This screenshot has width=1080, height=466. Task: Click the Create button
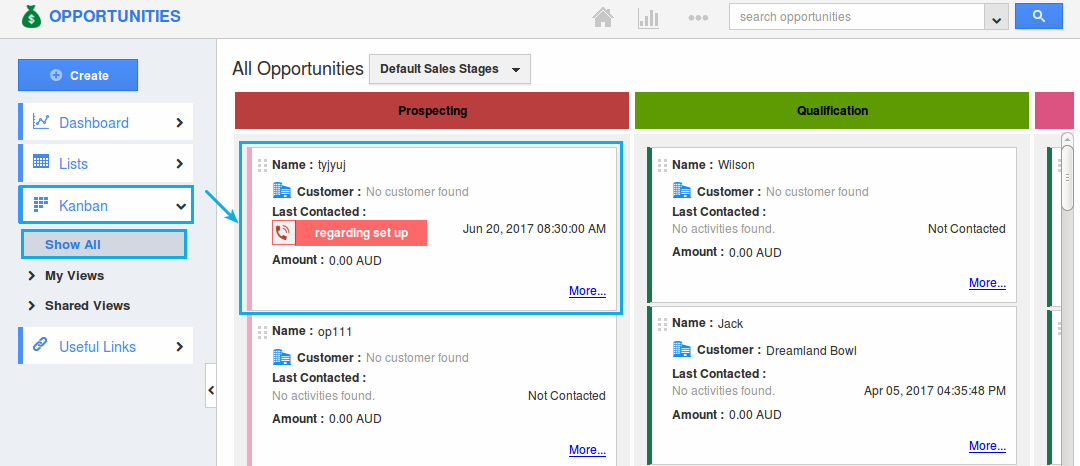tap(78, 75)
